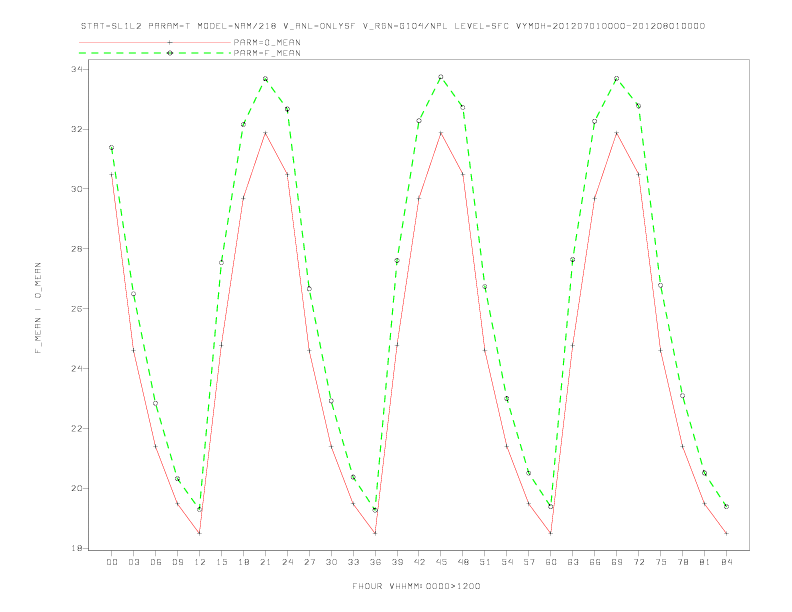Click the PARM=O_MEAN legend label
Viewport: 792px width, 612px height.
click(x=267, y=42)
